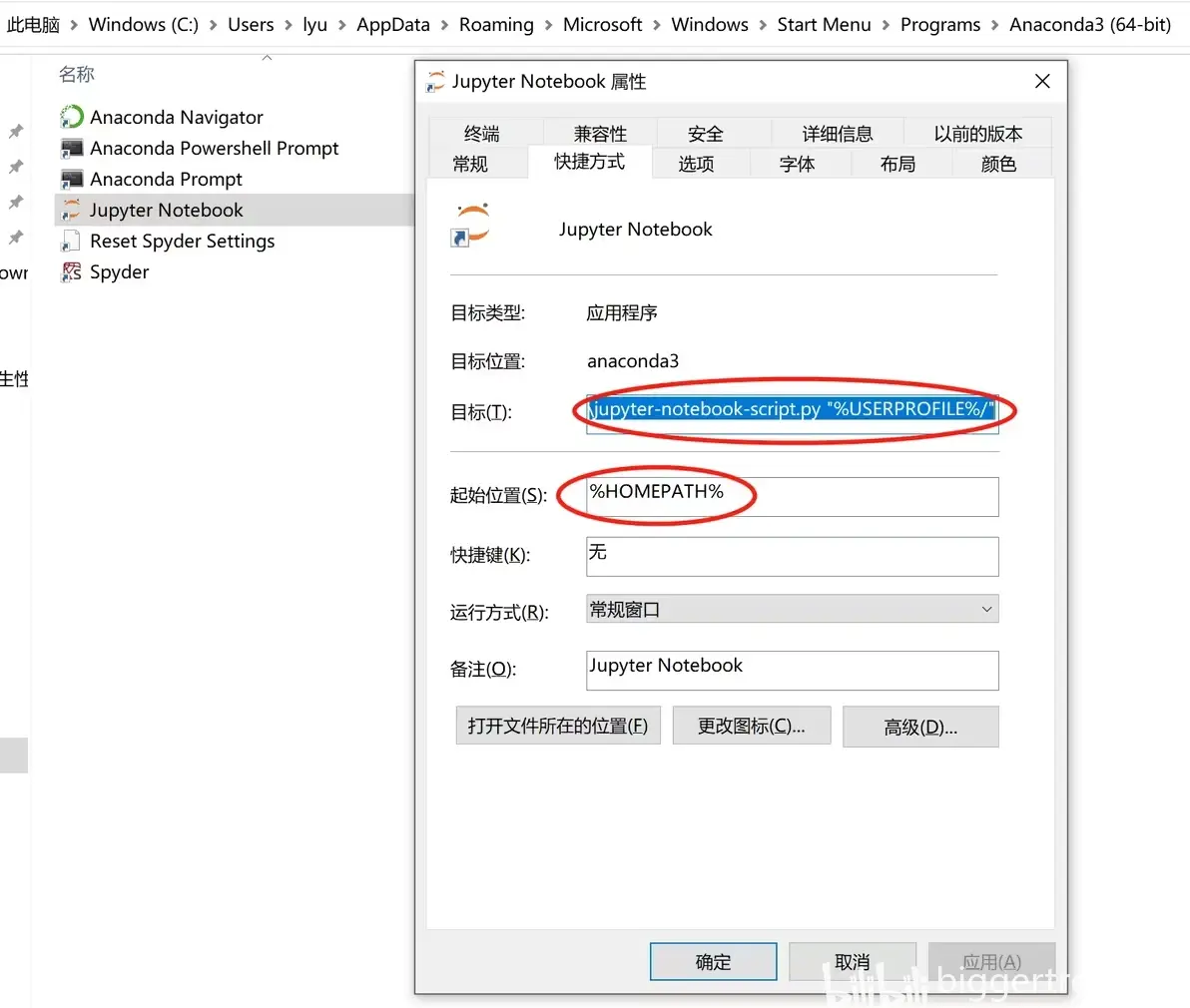
Task: Click the Spyder application icon
Action: pyautogui.click(x=71, y=271)
